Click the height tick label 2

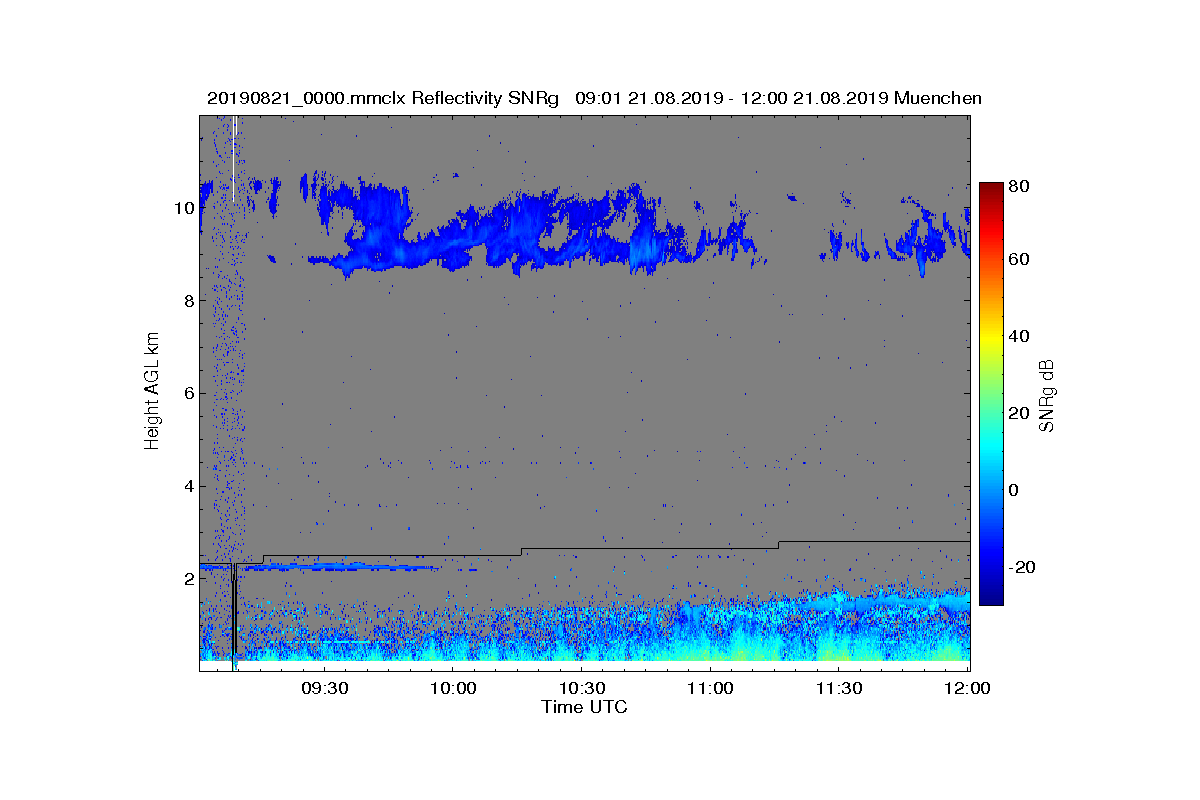[x=187, y=579]
